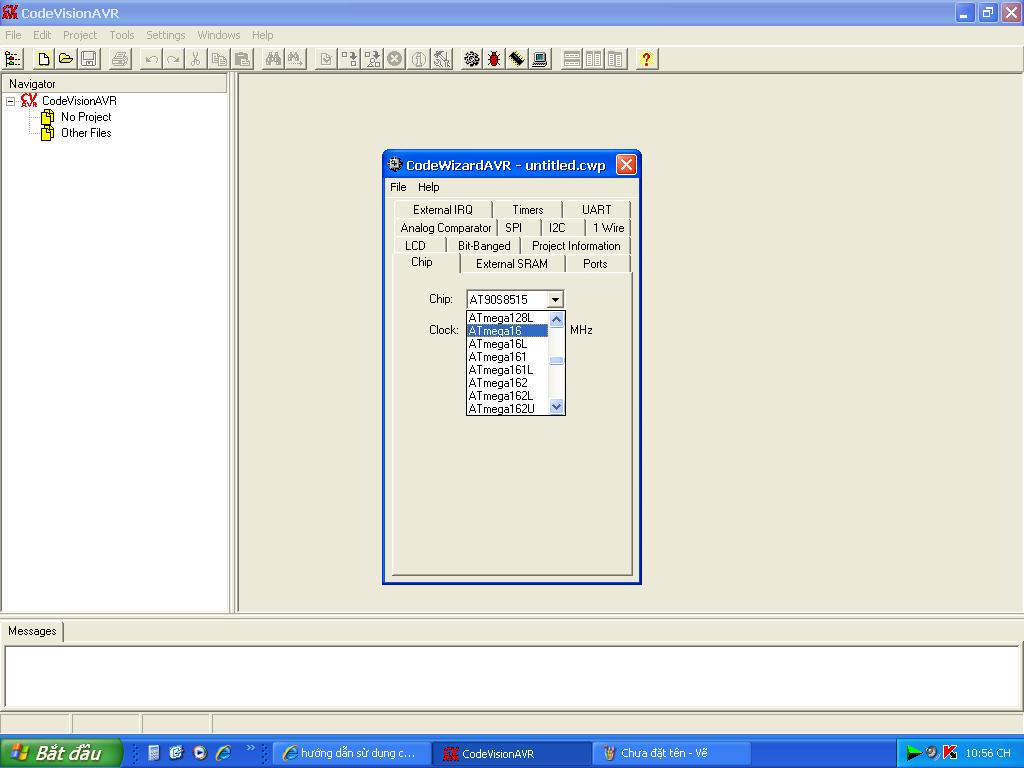Open the main File menu
Image resolution: width=1024 pixels, height=768 pixels.
13,35
